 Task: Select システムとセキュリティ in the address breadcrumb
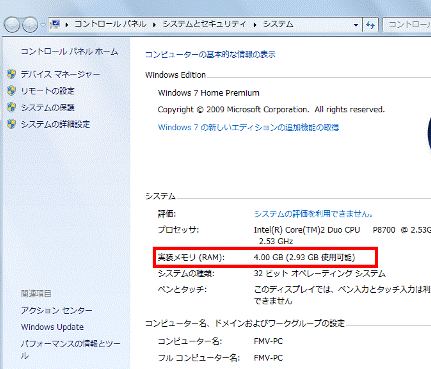[204, 24]
